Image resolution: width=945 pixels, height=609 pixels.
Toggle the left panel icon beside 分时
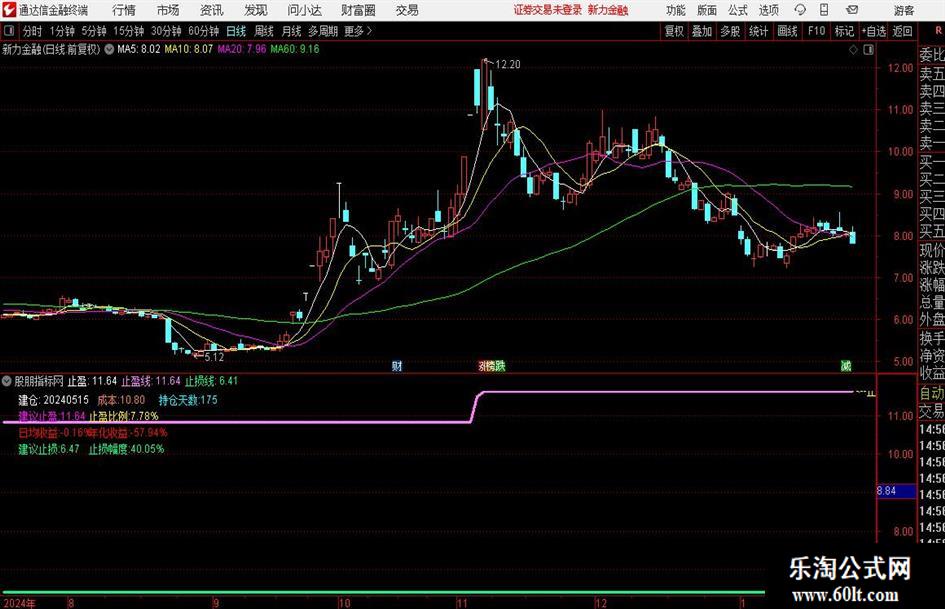pyautogui.click(x=9, y=31)
